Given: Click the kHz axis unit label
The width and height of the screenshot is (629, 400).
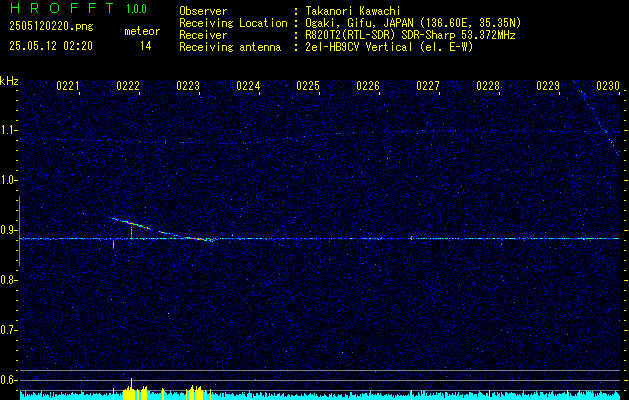Looking at the screenshot, I should click(9, 81).
